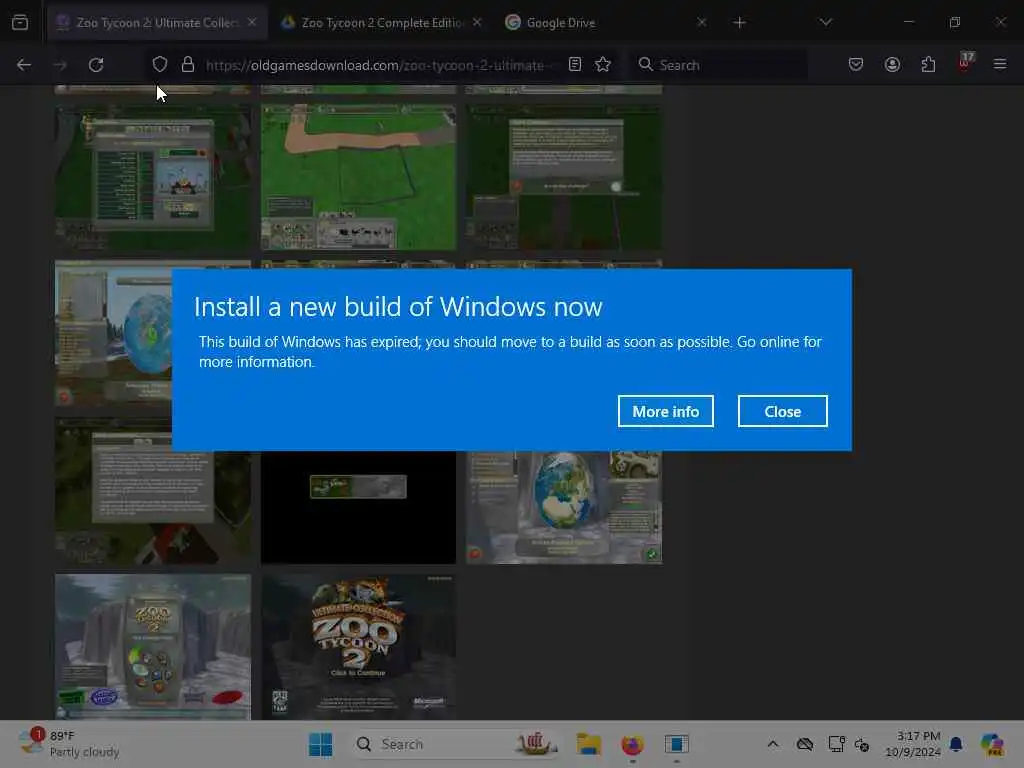Screen dimensions: 1024x768
Task: Open the clock showing 3:17 PM
Action: tap(913, 744)
